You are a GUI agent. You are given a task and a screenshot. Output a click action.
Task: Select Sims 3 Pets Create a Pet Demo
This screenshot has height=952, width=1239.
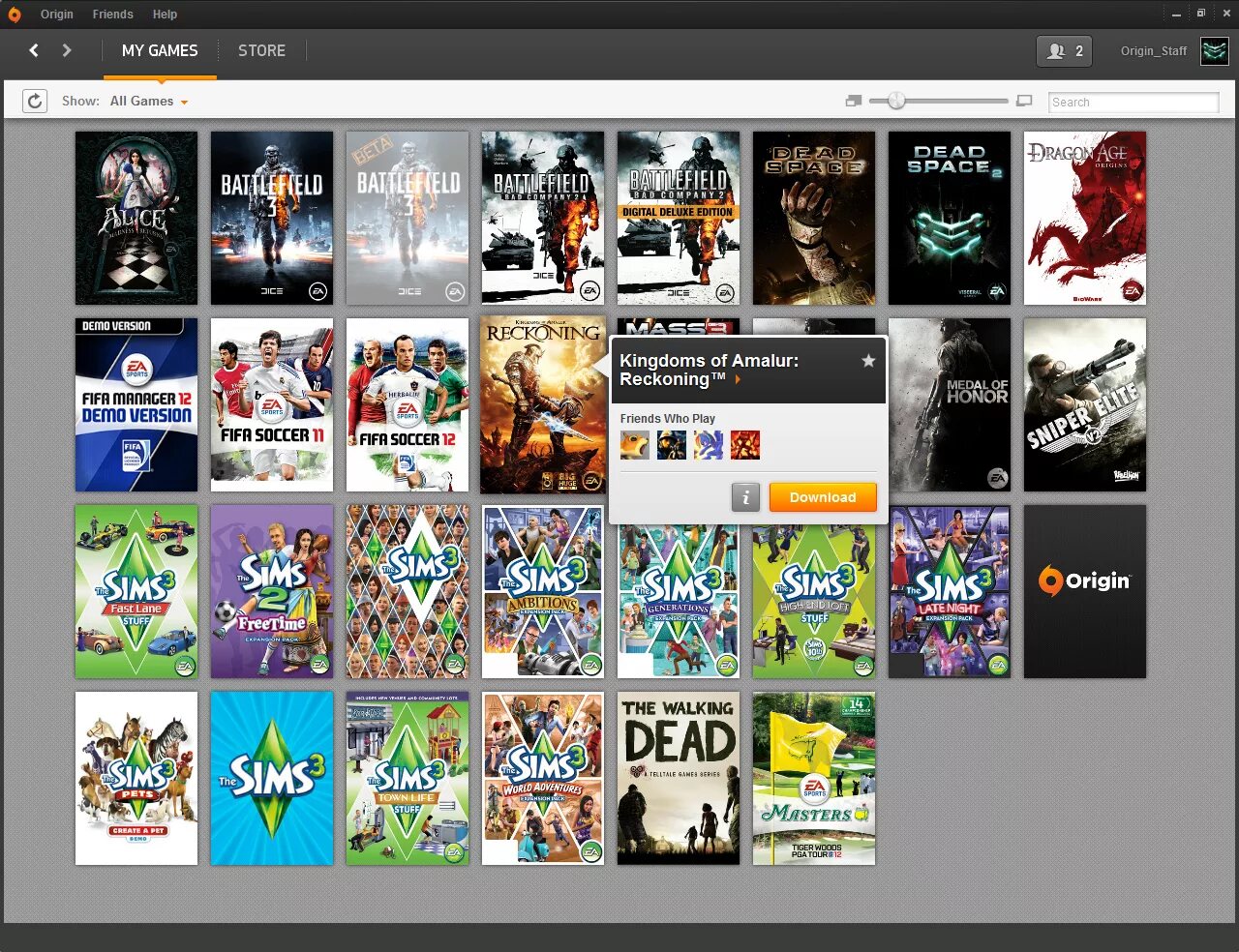[136, 779]
